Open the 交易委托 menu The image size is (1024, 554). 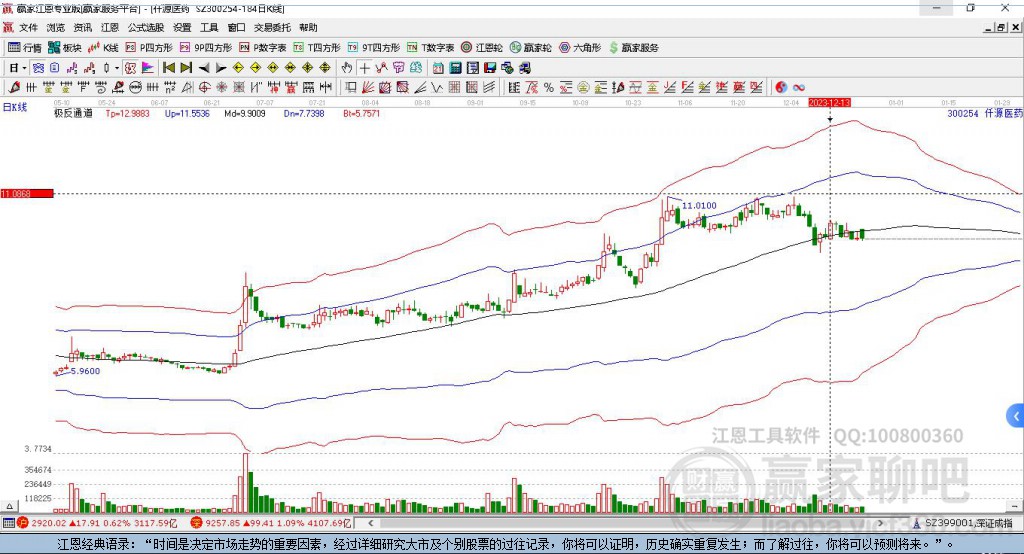pos(272,27)
